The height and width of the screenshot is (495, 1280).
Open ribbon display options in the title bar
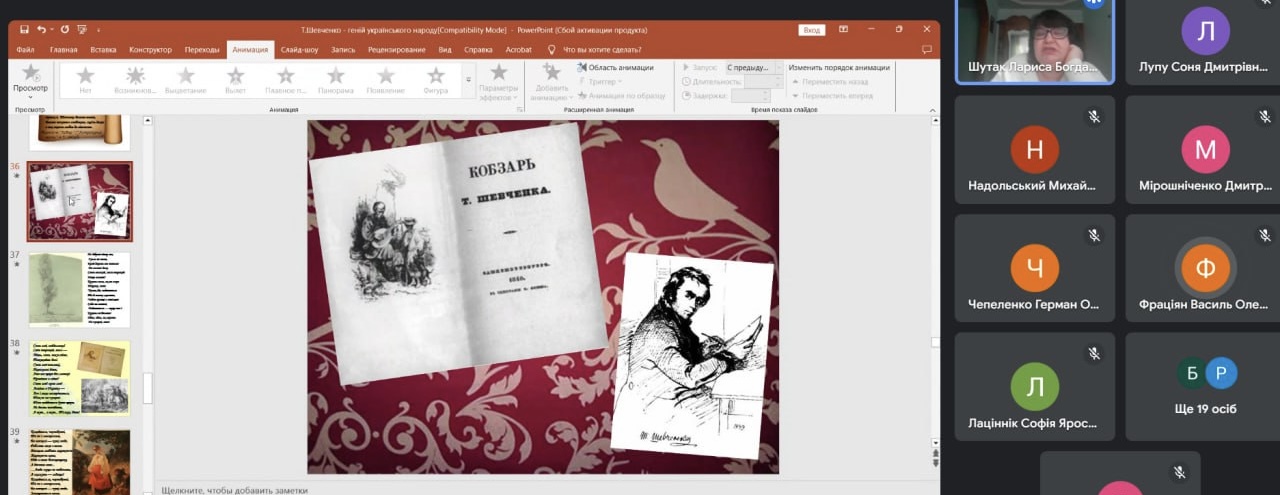click(x=843, y=30)
